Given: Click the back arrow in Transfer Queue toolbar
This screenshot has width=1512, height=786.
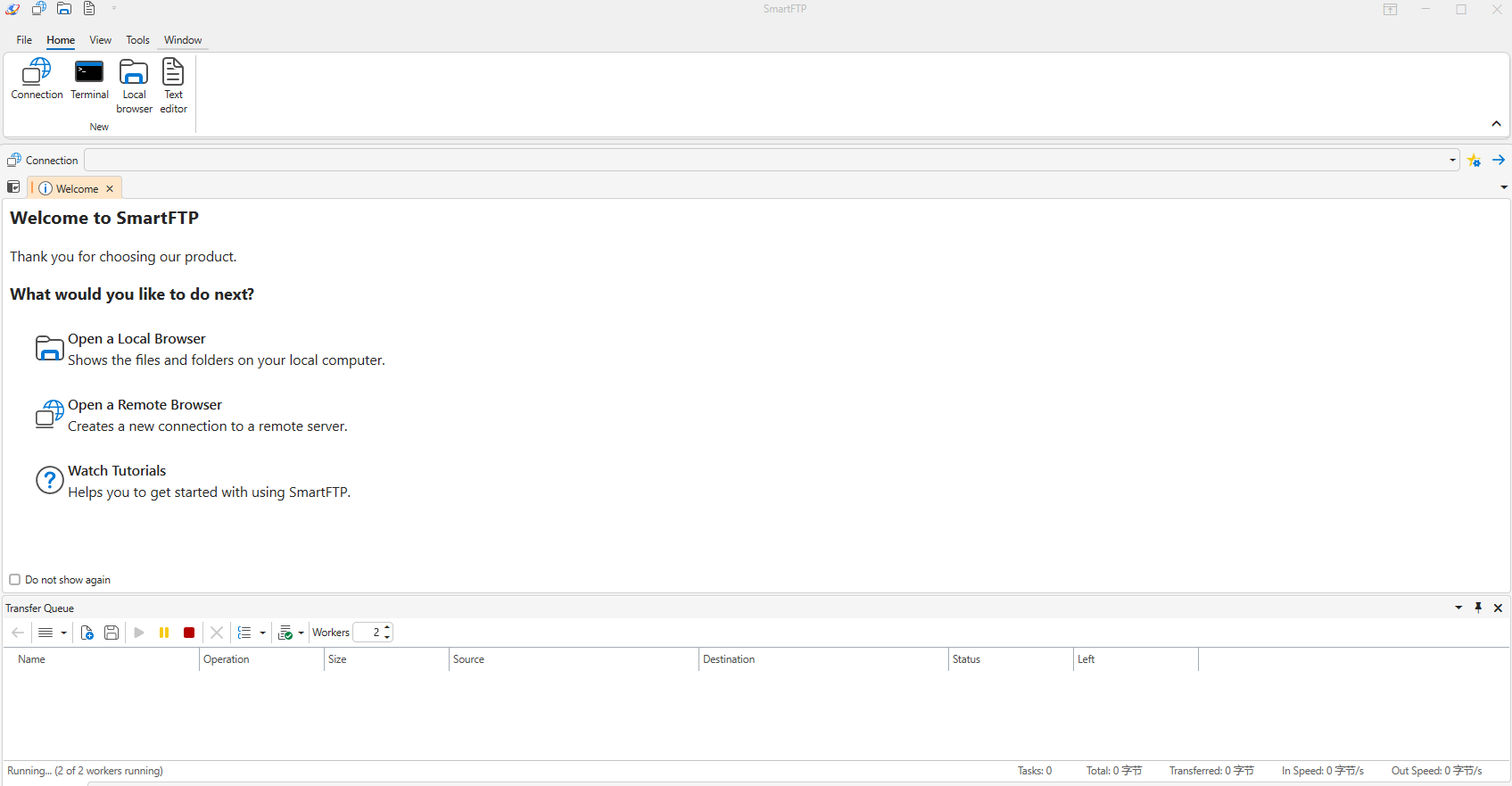Looking at the screenshot, I should pyautogui.click(x=18, y=633).
